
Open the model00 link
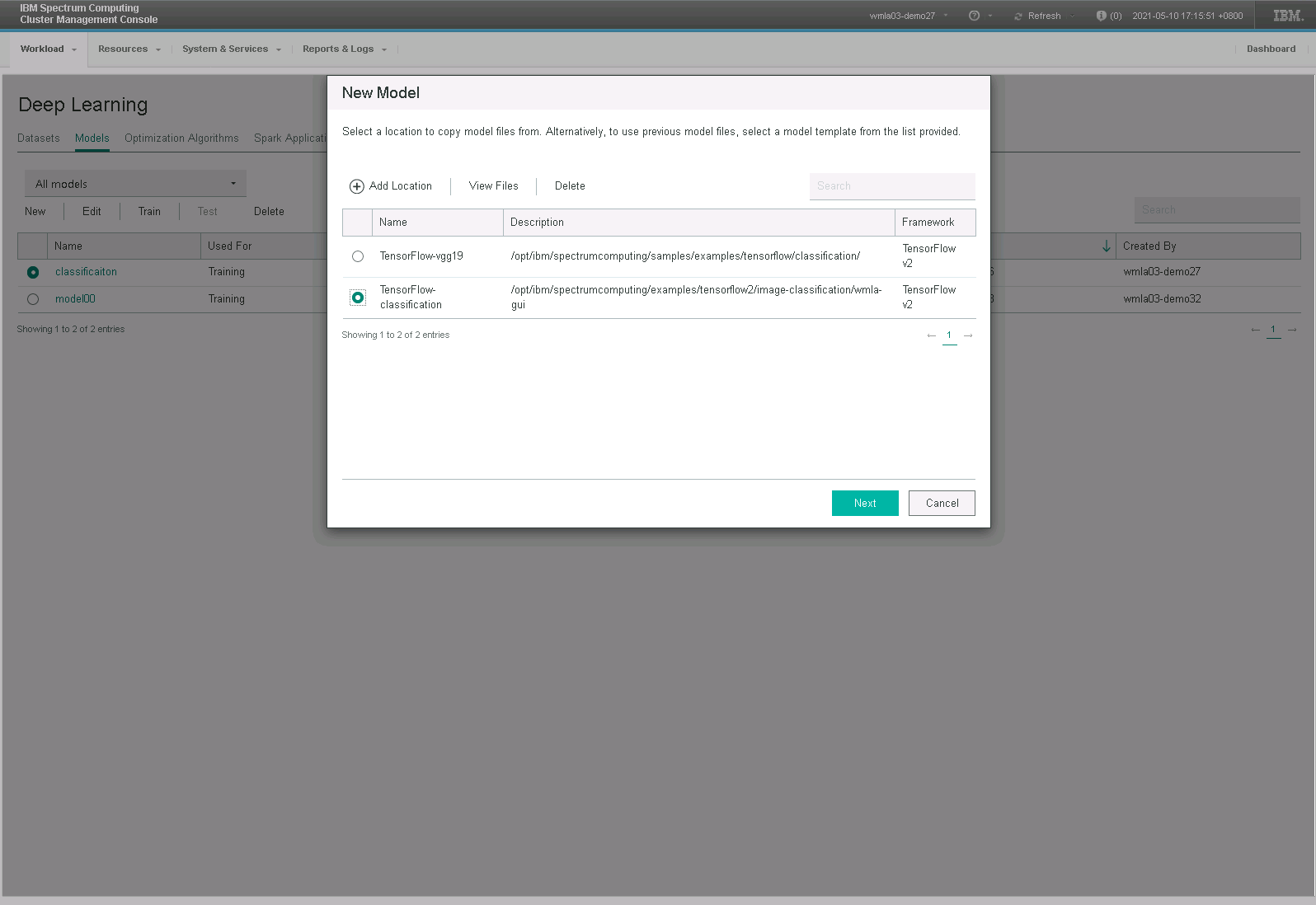coord(75,299)
